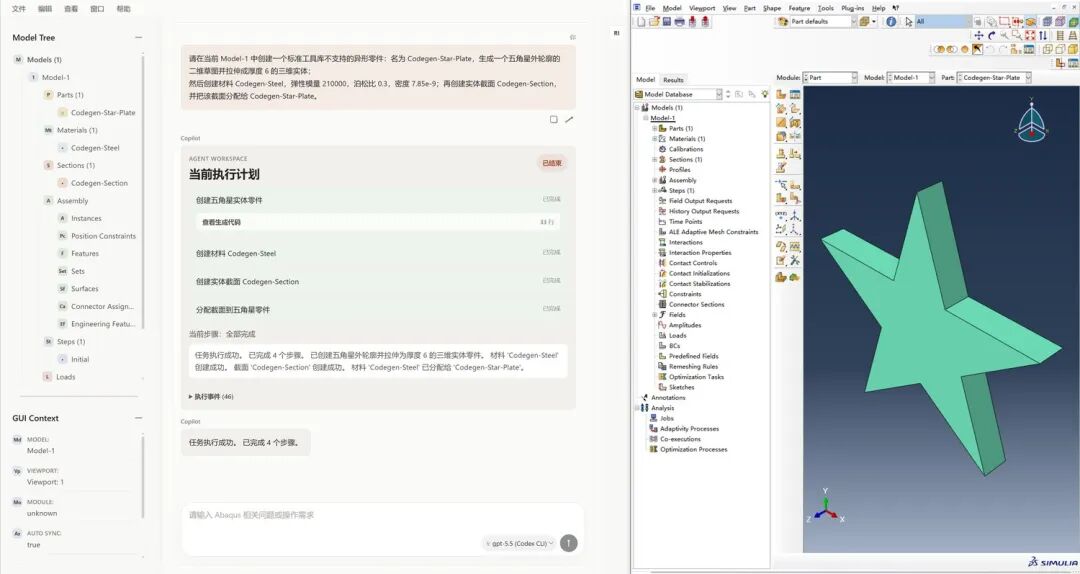Screen dimensions: 1080x574
Task: Open the 帮助 menu in Copilot window
Action: tap(123, 8)
